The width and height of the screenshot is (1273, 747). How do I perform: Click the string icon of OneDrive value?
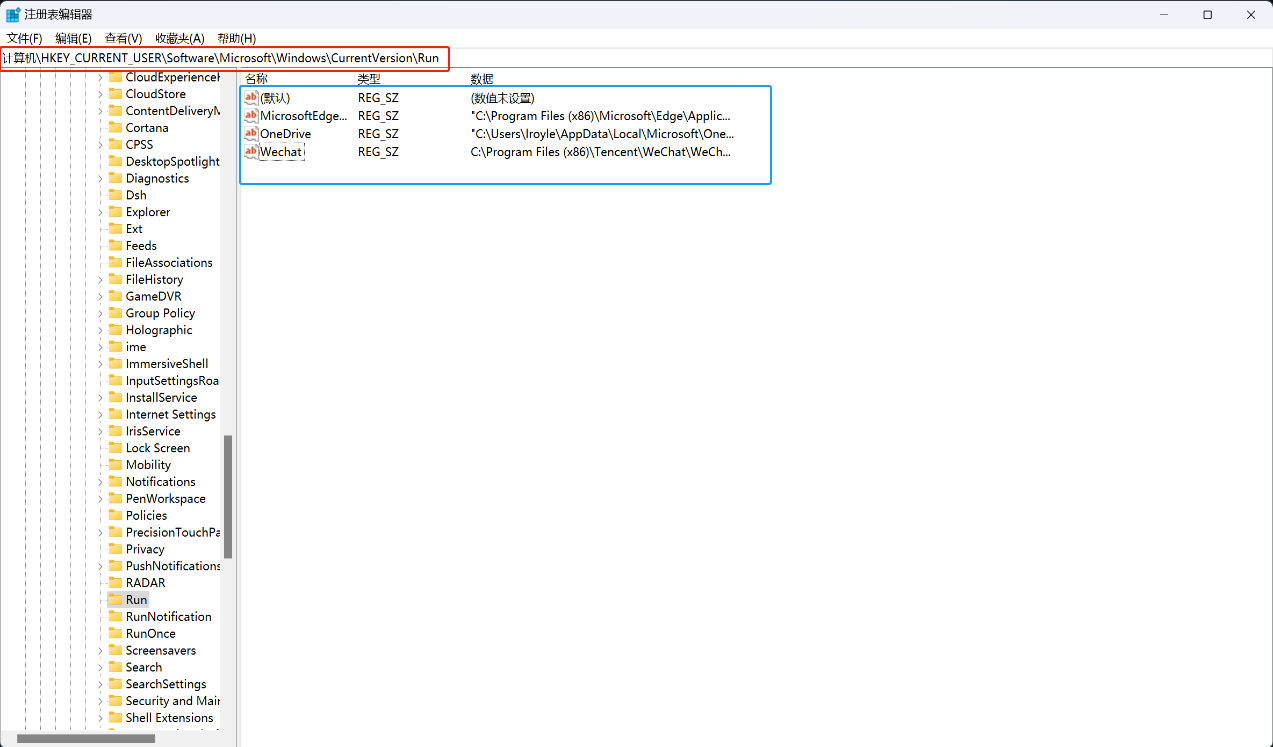[251, 134]
